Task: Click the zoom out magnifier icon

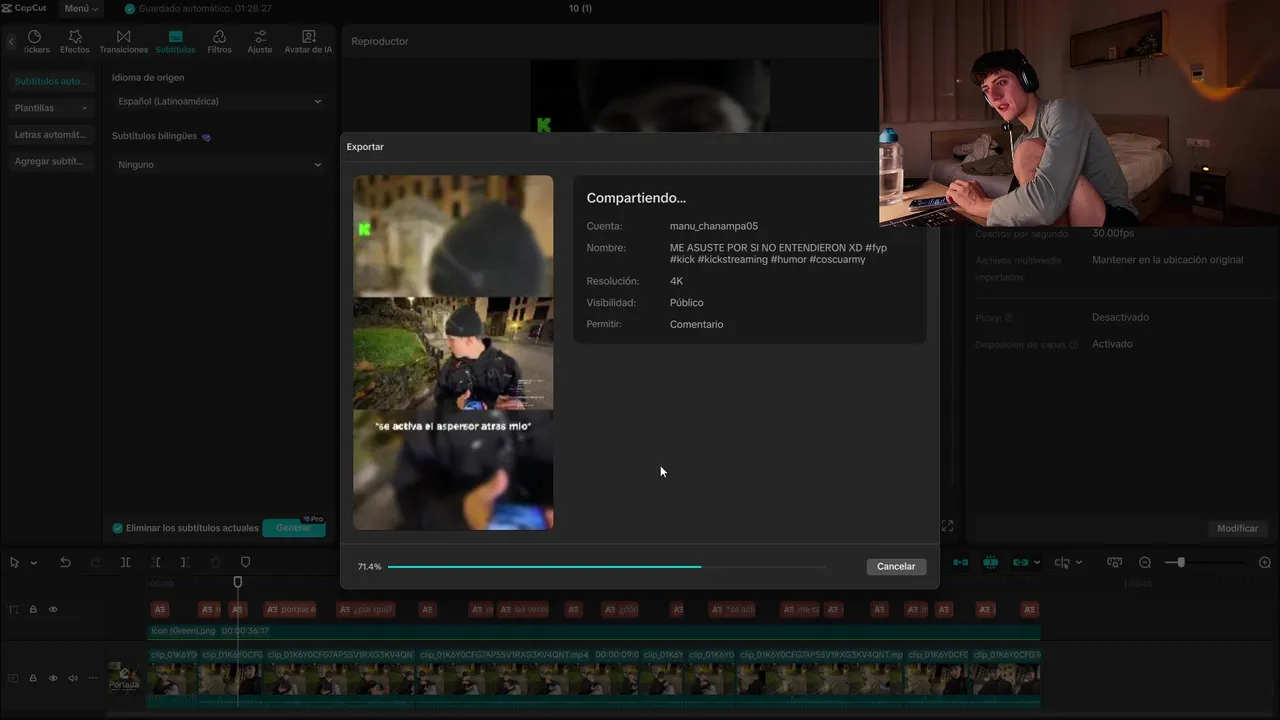Action: click(x=1145, y=563)
